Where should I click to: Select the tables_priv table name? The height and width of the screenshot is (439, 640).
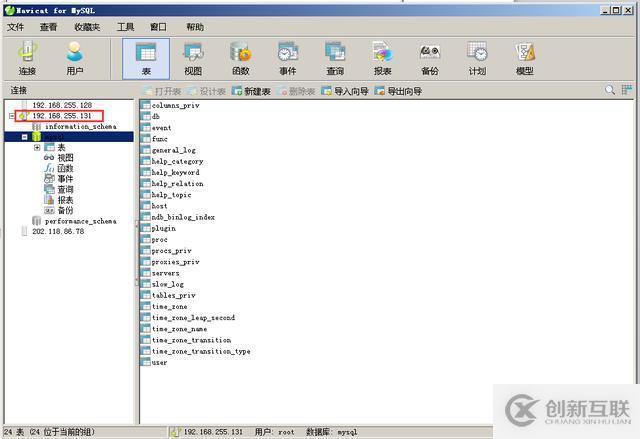[173, 295]
